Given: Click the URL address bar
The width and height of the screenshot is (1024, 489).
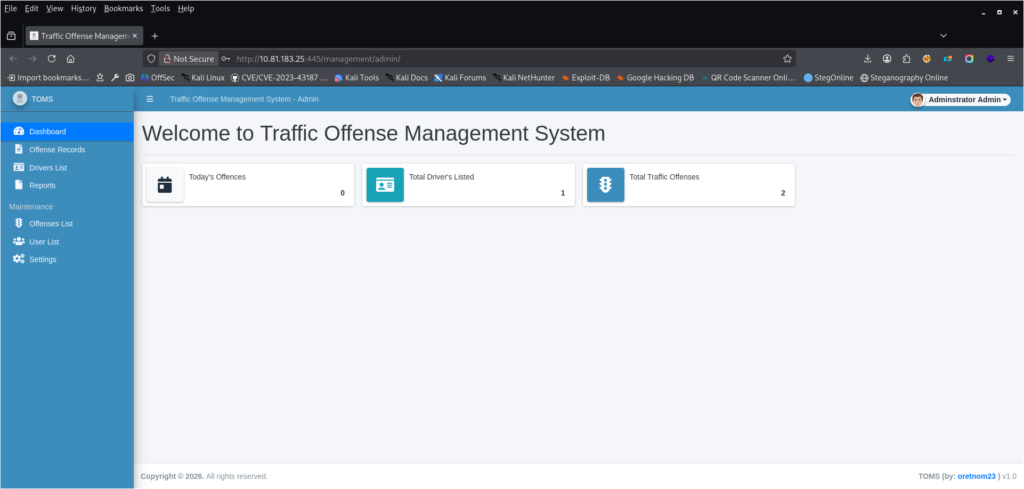Looking at the screenshot, I should 500,59.
